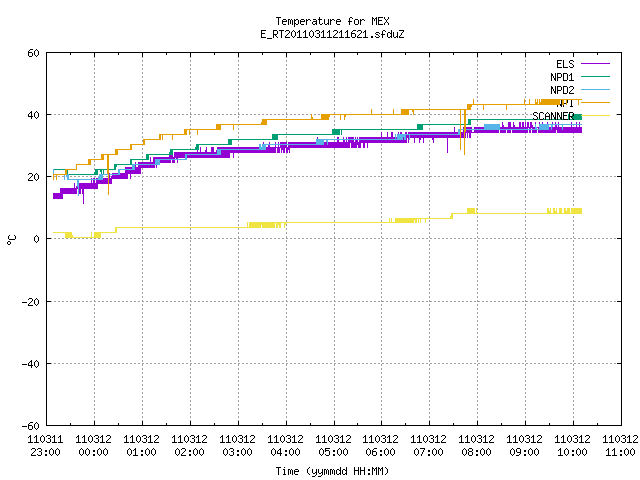
Task: Click the 10:00 time tick label
Action: point(572,453)
